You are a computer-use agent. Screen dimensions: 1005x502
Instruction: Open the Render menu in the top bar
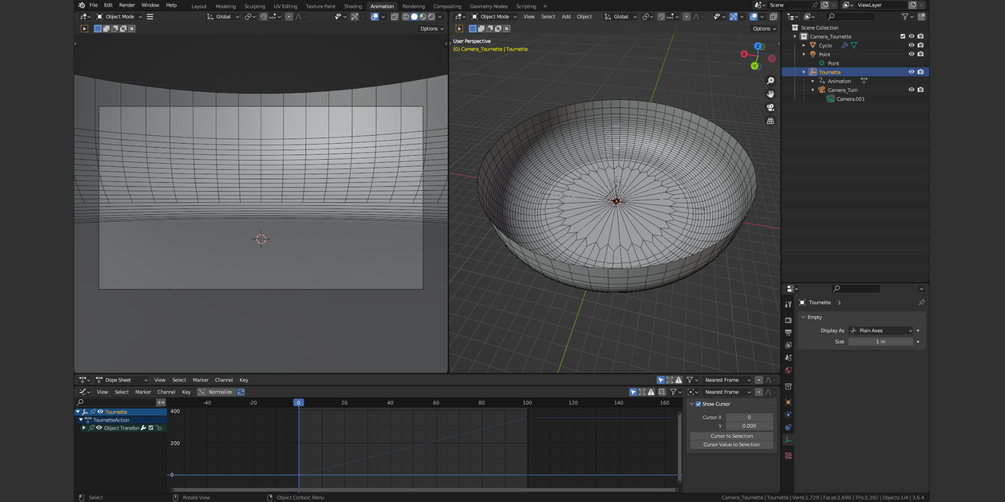(x=127, y=5)
